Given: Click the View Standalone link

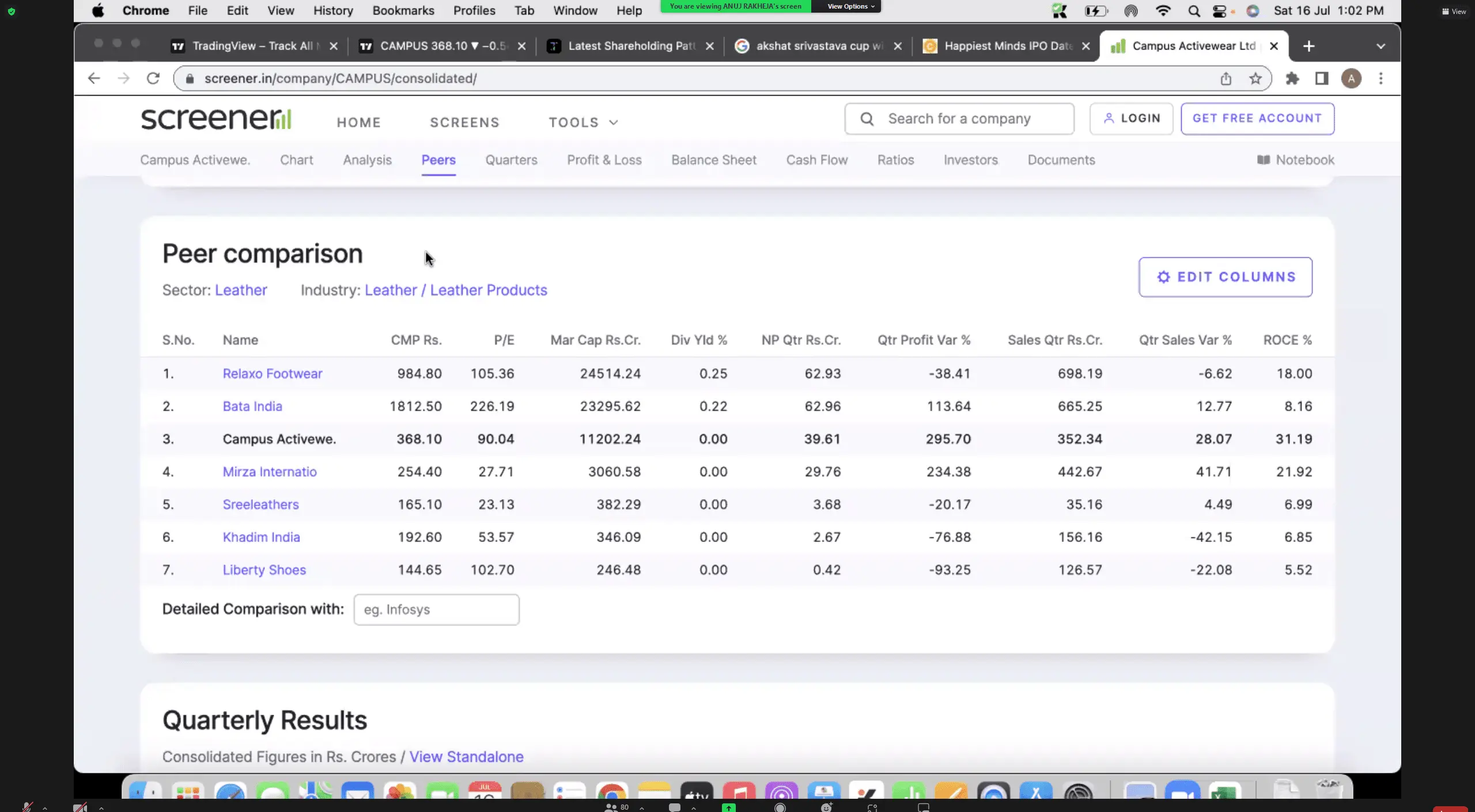Looking at the screenshot, I should 466,757.
